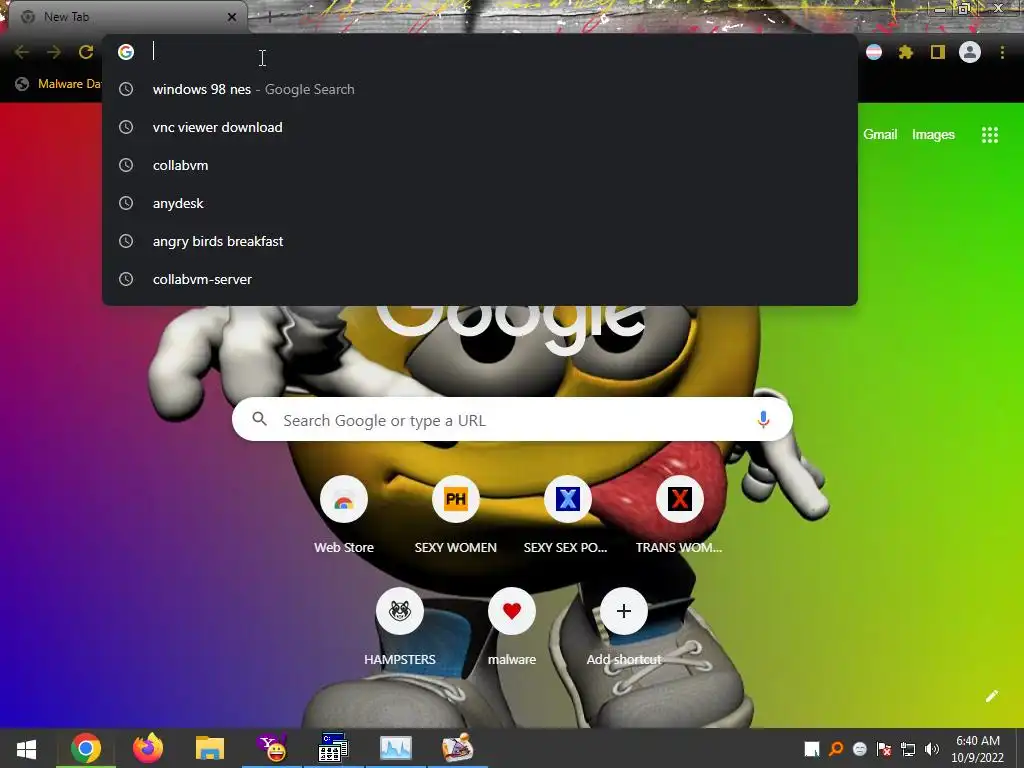This screenshot has height=768, width=1024.
Task: Open the Windows Start menu
Action: coord(26,748)
